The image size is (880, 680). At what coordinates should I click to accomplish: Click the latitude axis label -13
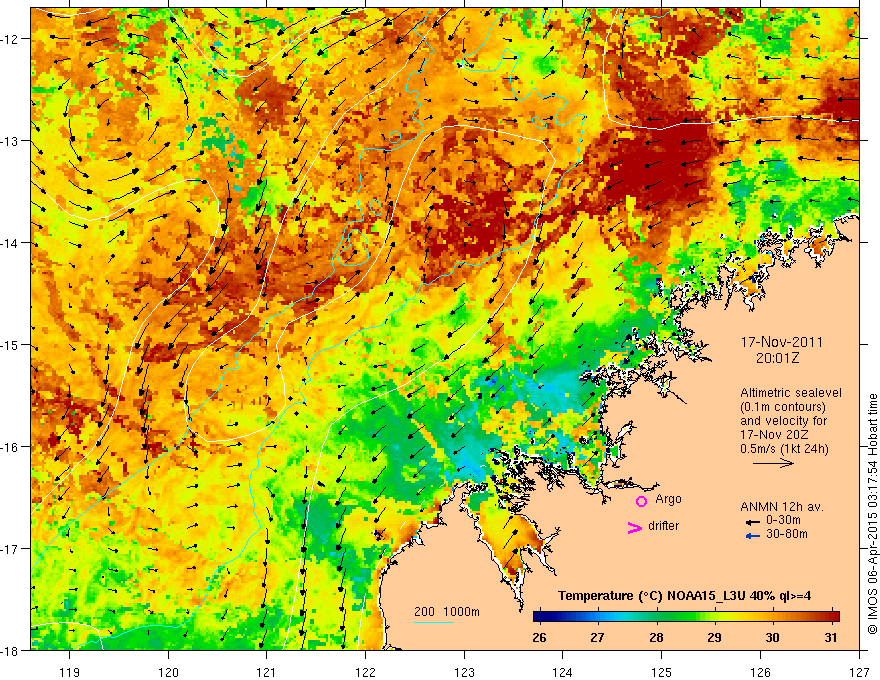pyautogui.click(x=11, y=141)
